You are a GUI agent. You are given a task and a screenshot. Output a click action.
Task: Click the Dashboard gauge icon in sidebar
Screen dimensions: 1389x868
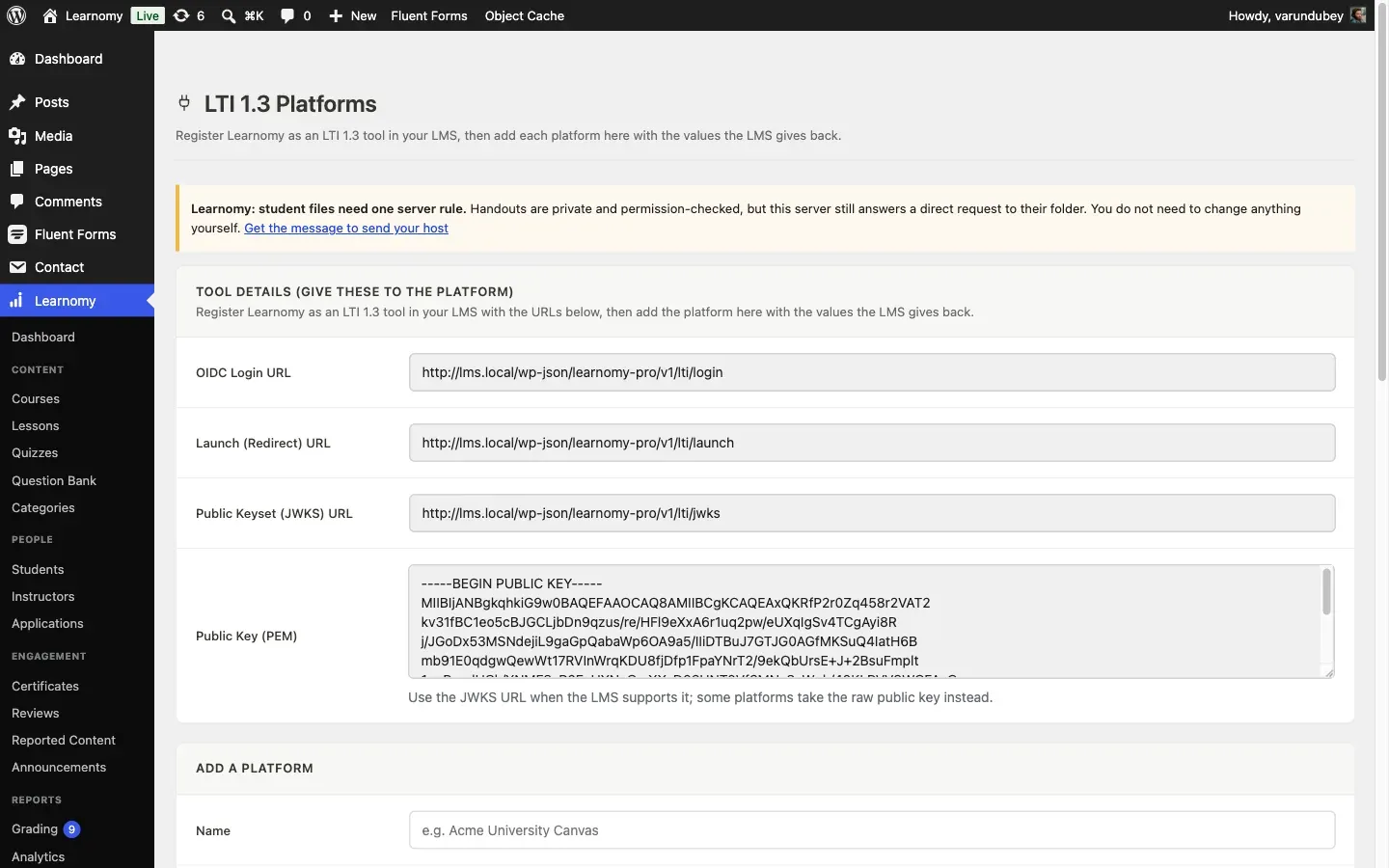pyautogui.click(x=17, y=59)
